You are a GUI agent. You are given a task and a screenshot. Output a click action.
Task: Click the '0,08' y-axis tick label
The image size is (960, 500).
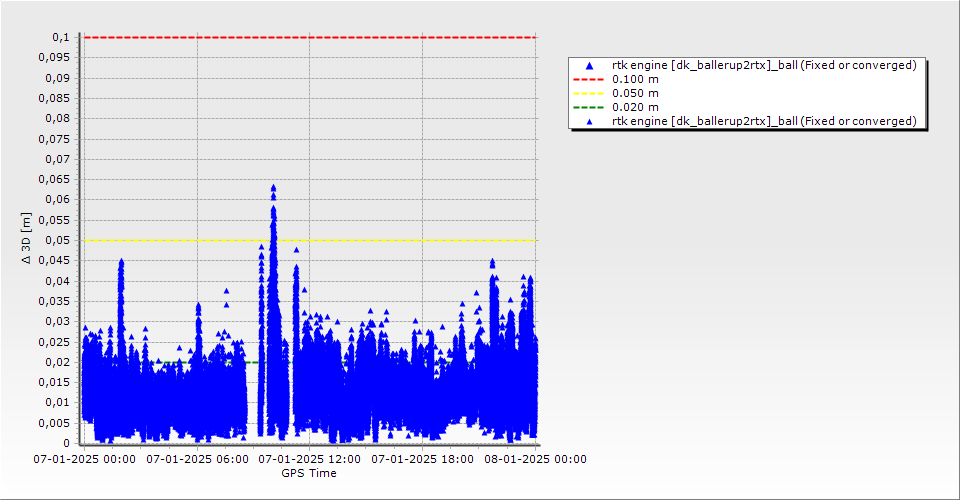(58, 119)
